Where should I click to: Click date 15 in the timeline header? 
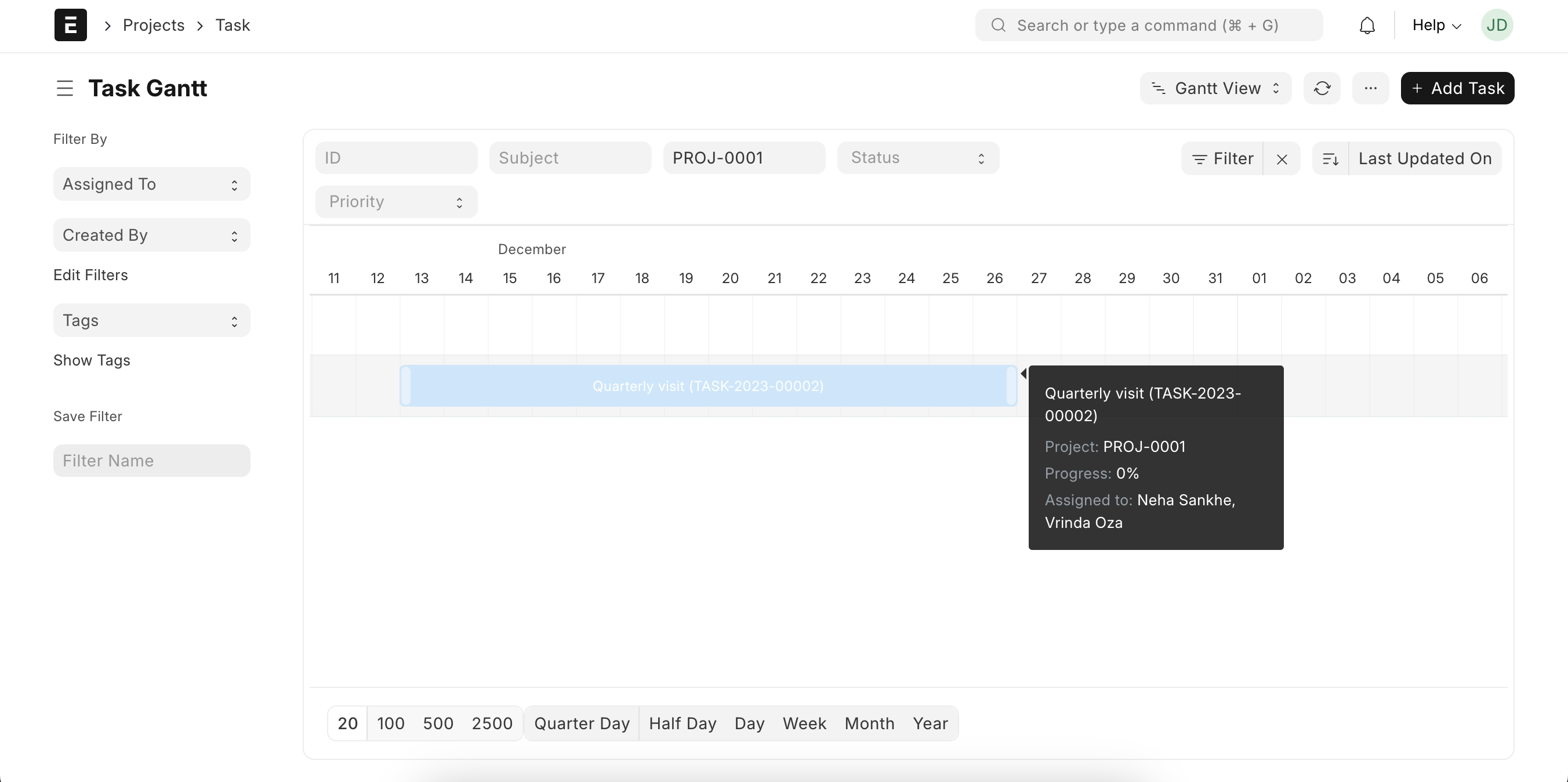(x=510, y=278)
